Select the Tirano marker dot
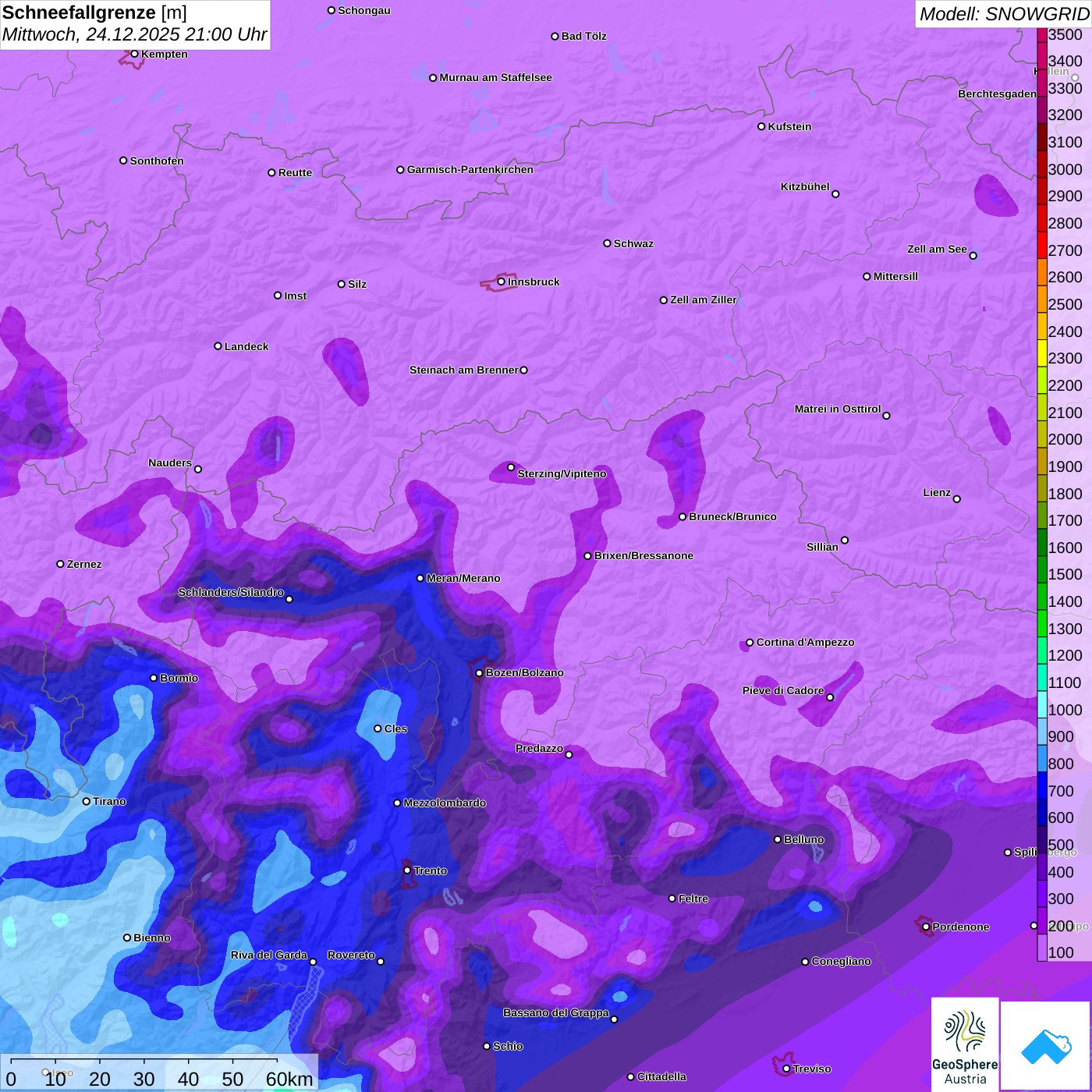Screen dimensions: 1092x1092 pos(87,801)
